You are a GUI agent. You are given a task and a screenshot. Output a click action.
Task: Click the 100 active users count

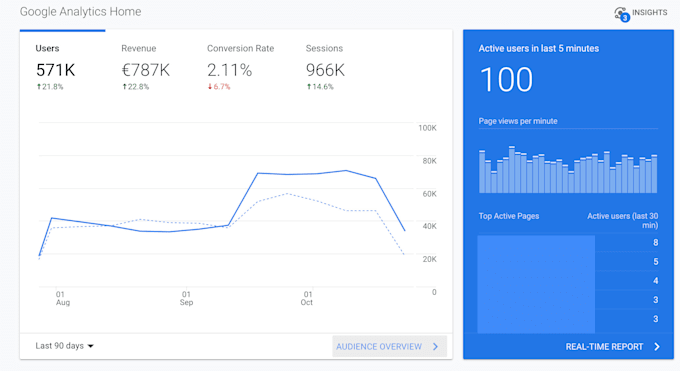[506, 80]
